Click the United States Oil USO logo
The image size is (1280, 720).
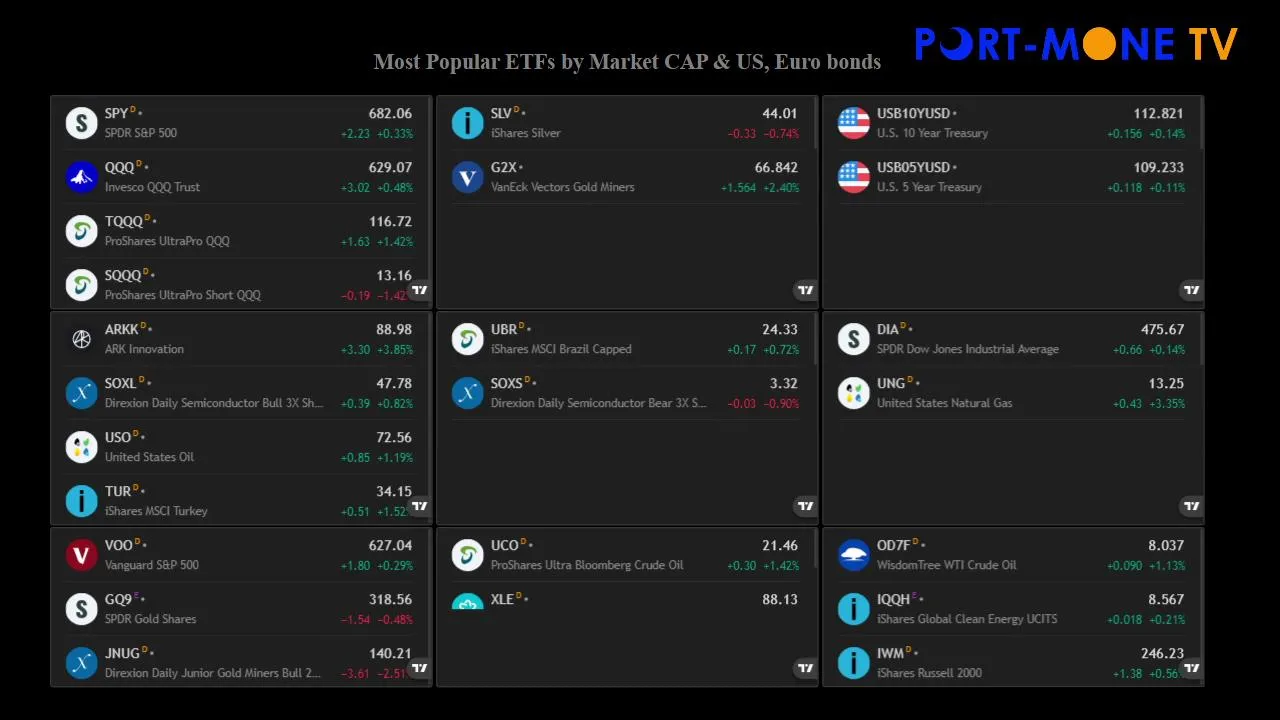tap(81, 447)
